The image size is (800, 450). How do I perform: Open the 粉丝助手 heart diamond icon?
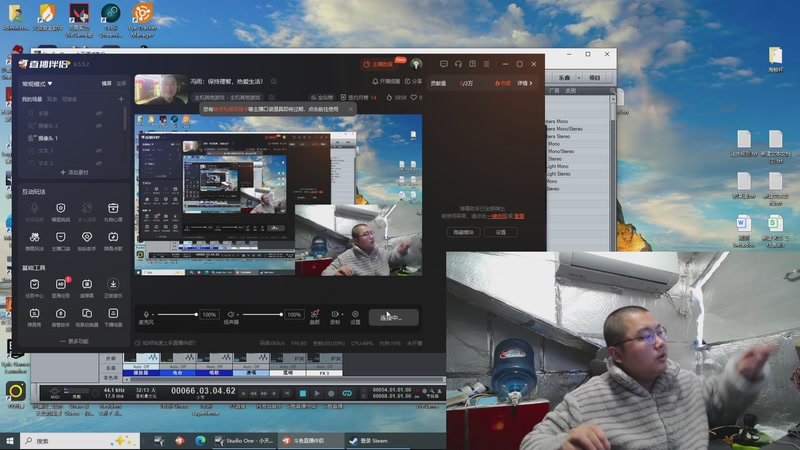pos(87,237)
